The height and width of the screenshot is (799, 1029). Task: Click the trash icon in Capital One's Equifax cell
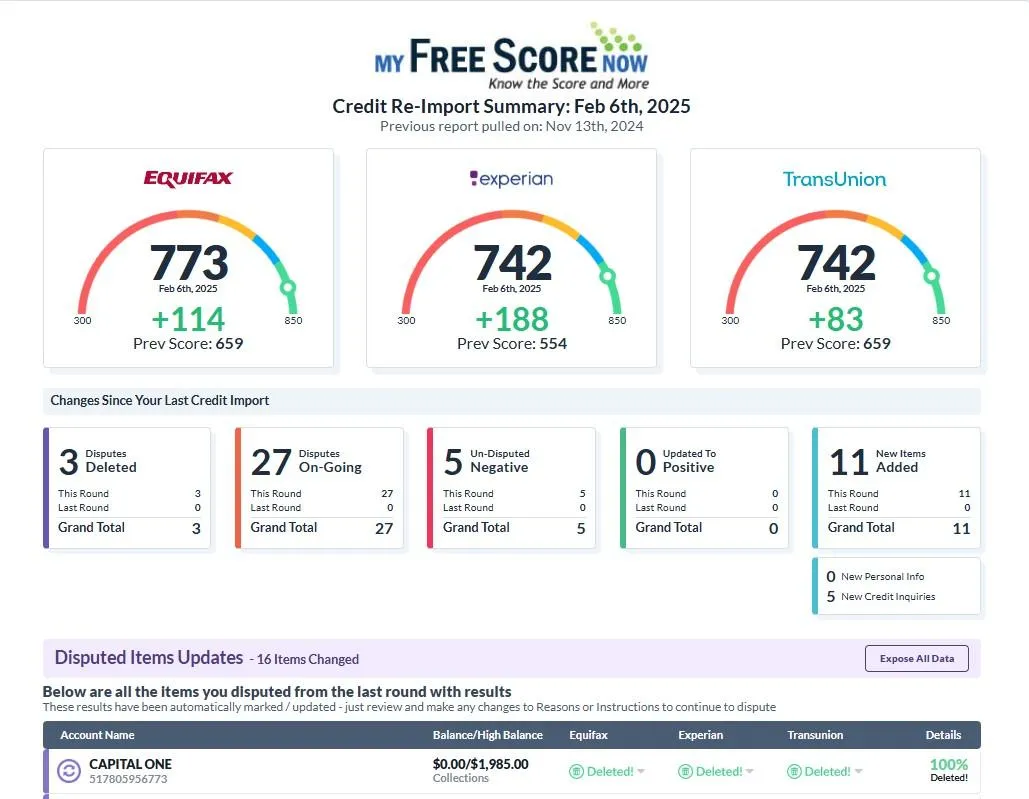tap(576, 771)
